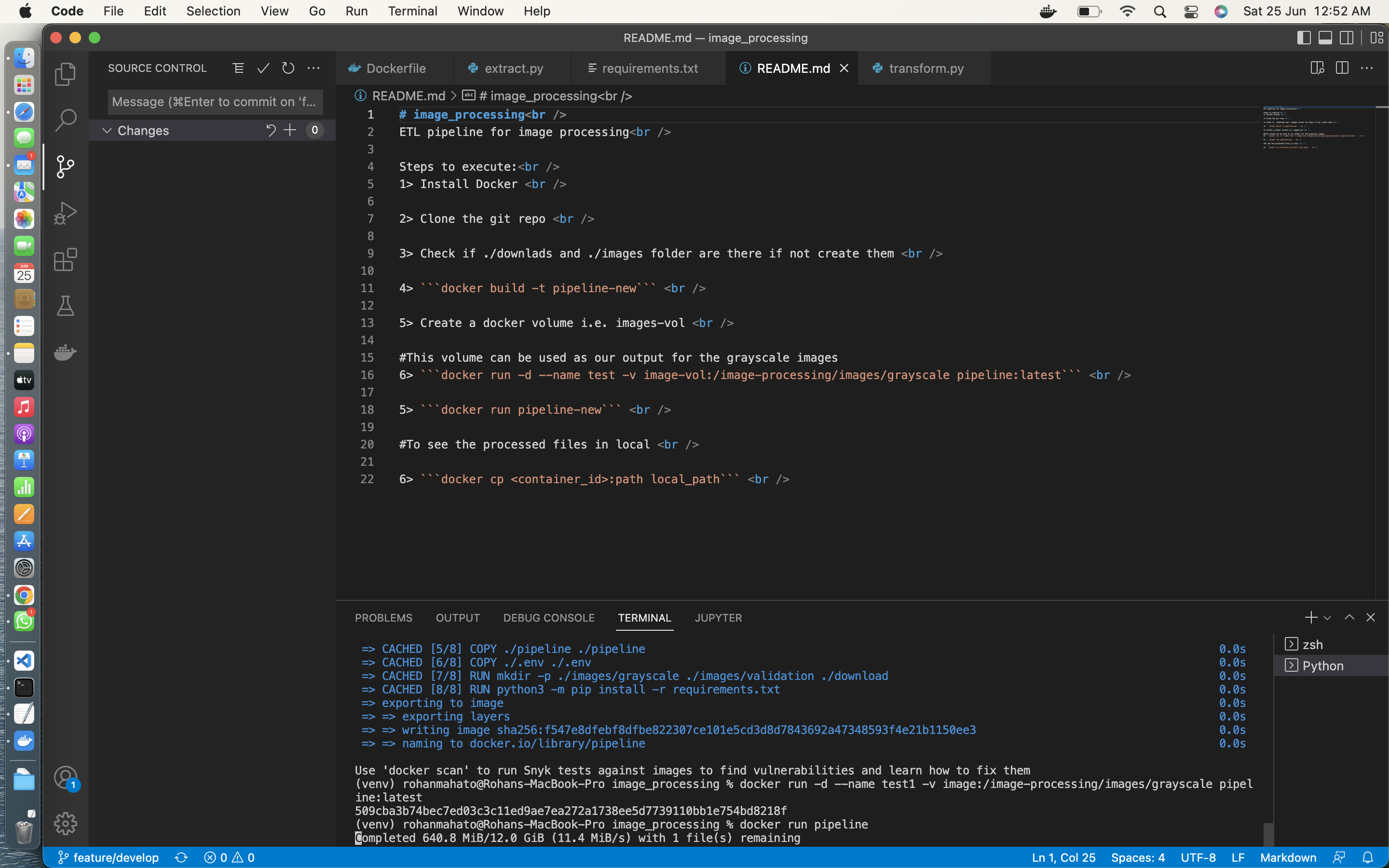Open the customize layout button
This screenshot has width=1389, height=868.
coord(1376,38)
